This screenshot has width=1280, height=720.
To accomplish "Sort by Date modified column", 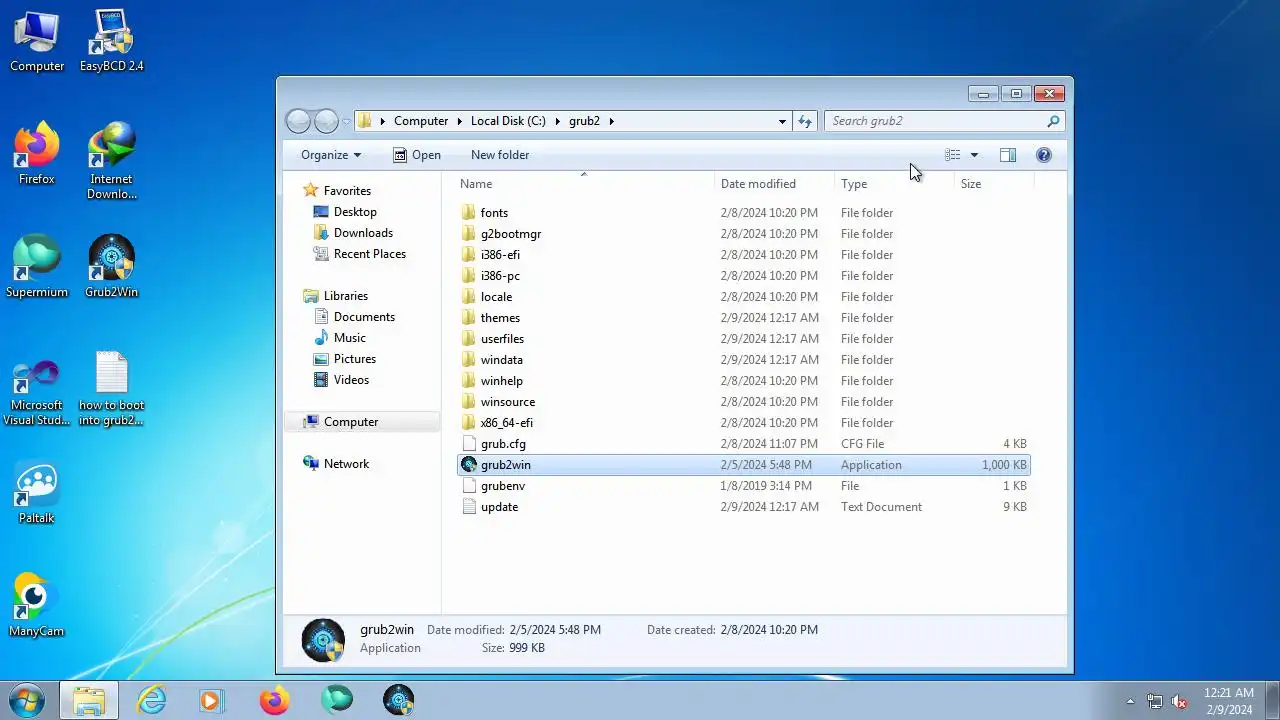I will coord(775,184).
